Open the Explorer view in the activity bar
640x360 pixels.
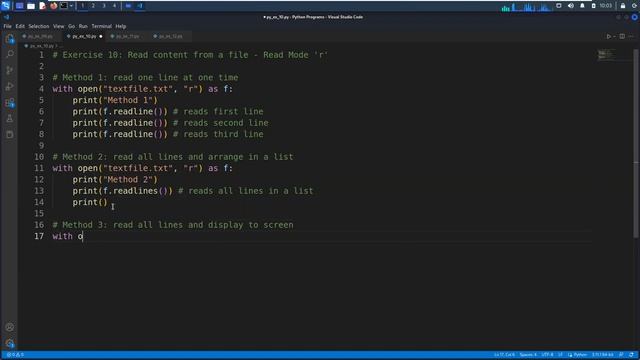[9, 39]
